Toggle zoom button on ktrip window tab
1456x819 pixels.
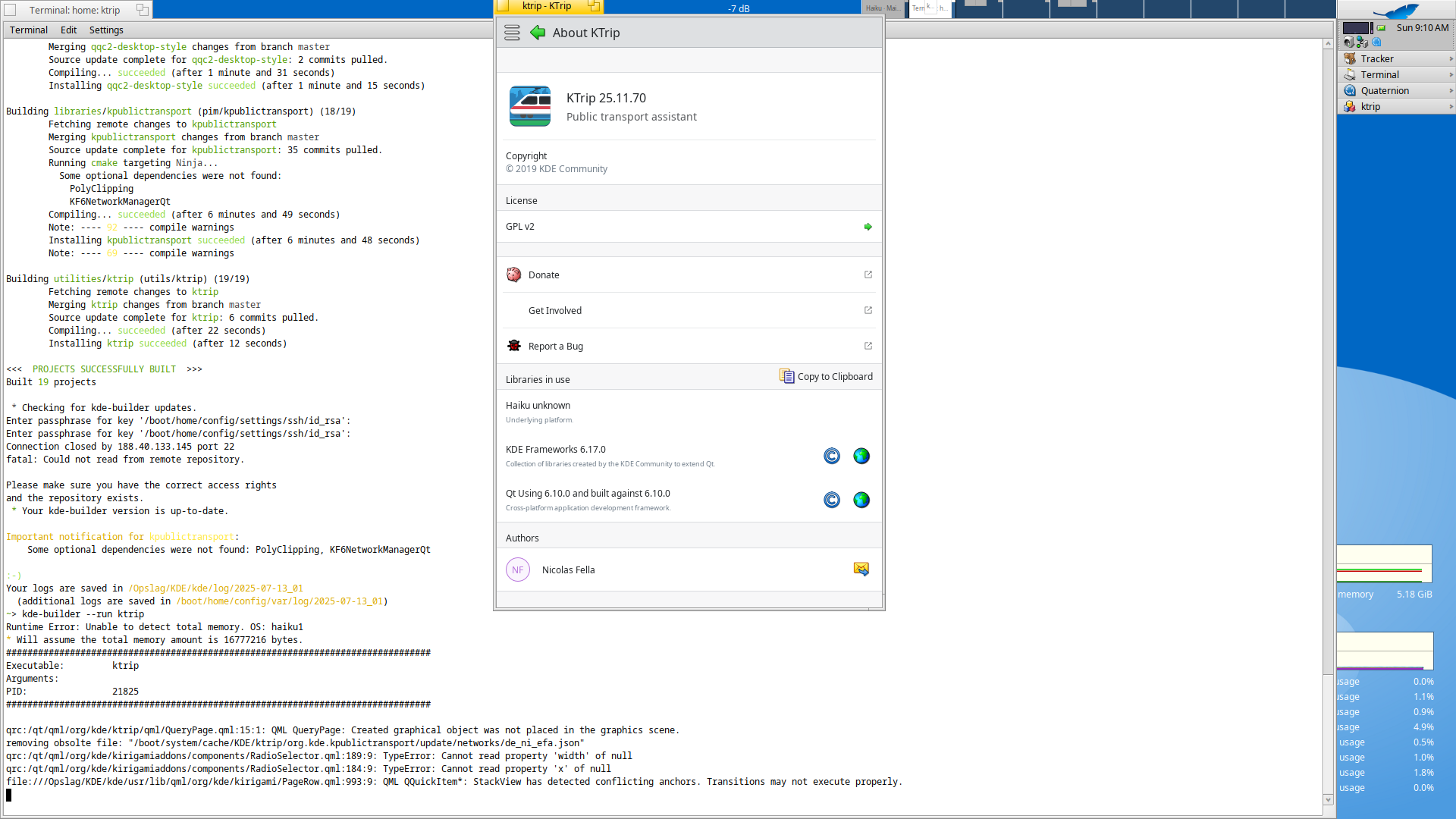[x=594, y=6]
